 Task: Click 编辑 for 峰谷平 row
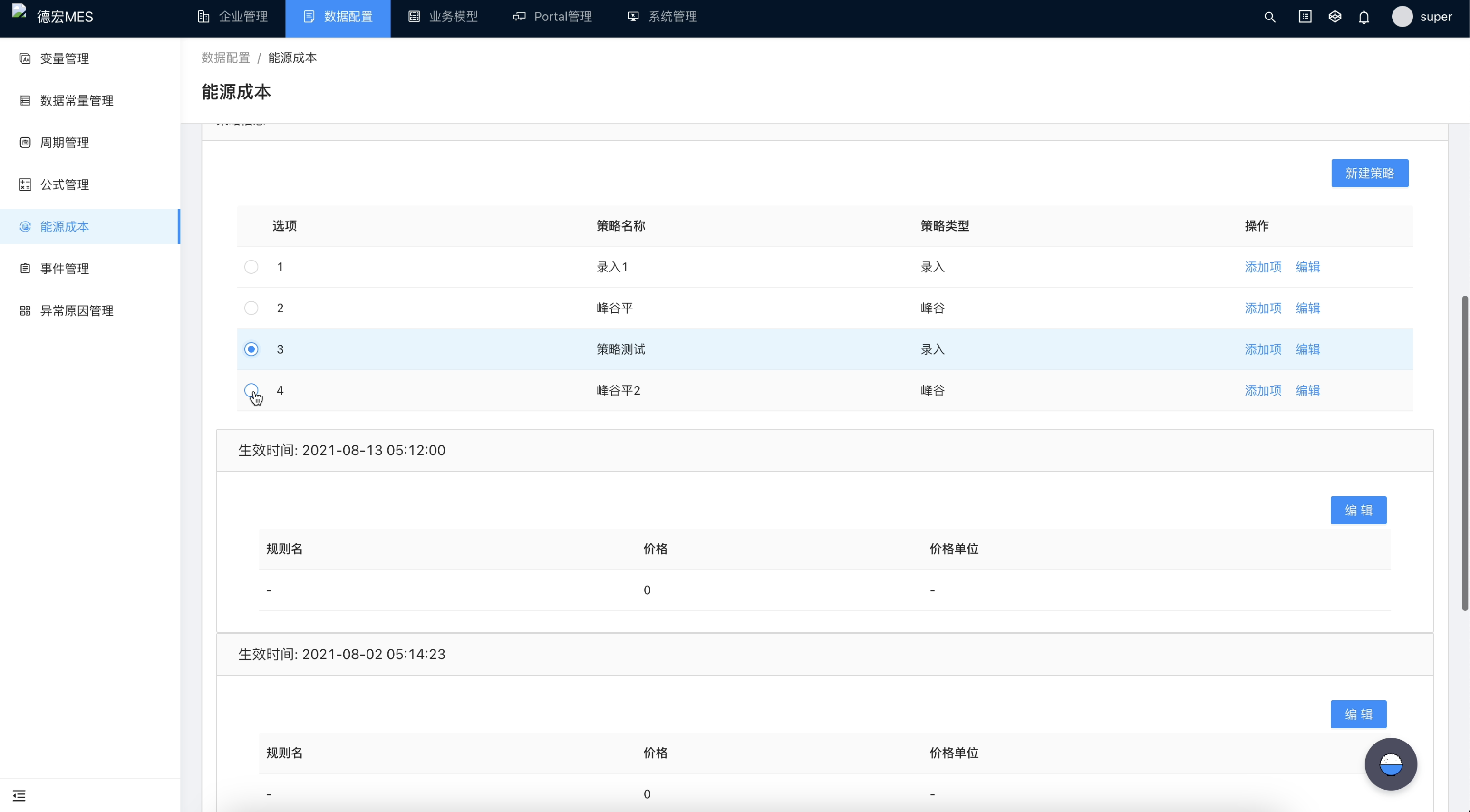[x=1307, y=308]
